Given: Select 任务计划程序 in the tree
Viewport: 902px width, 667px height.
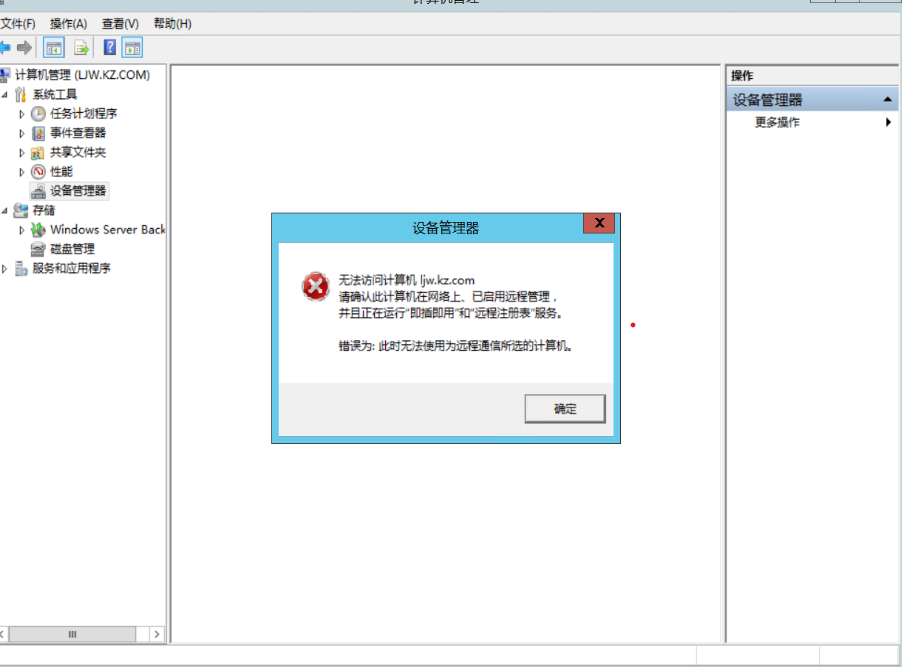Looking at the screenshot, I should pos(83,113).
